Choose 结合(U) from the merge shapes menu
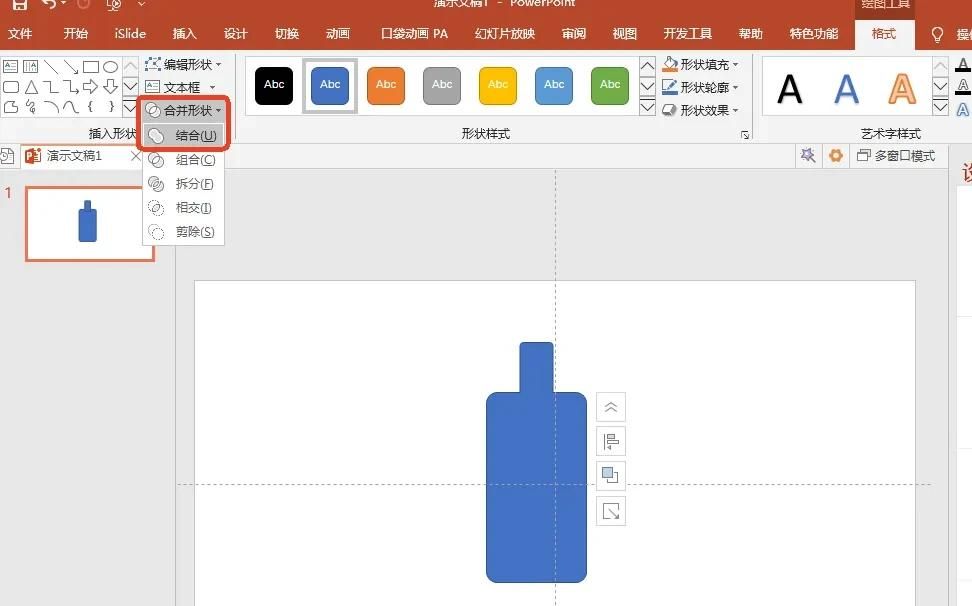972x606 pixels. tap(186, 134)
